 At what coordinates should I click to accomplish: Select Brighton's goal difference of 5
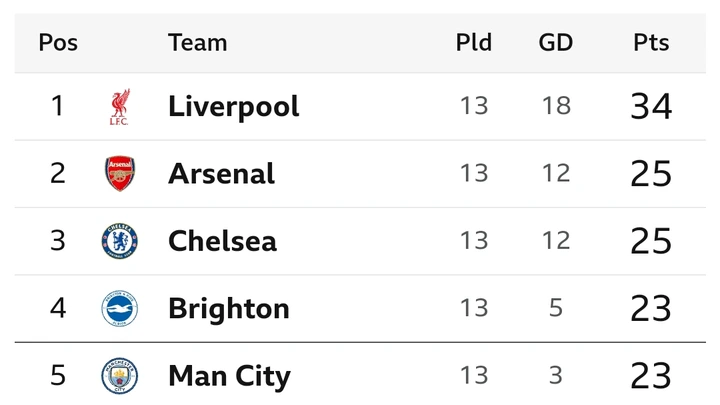(556, 308)
